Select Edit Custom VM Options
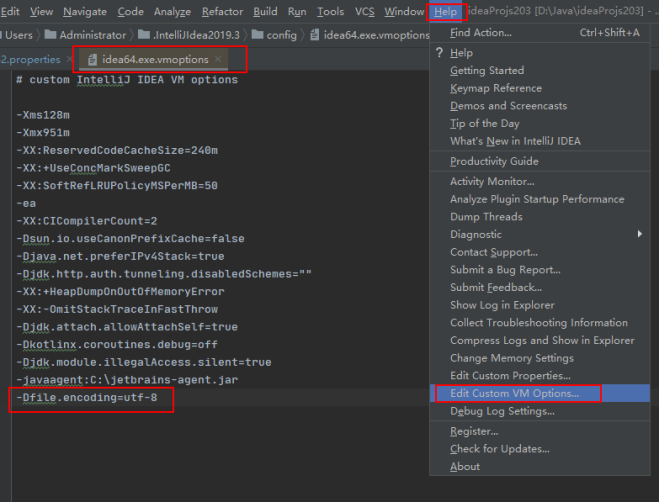 (540, 393)
